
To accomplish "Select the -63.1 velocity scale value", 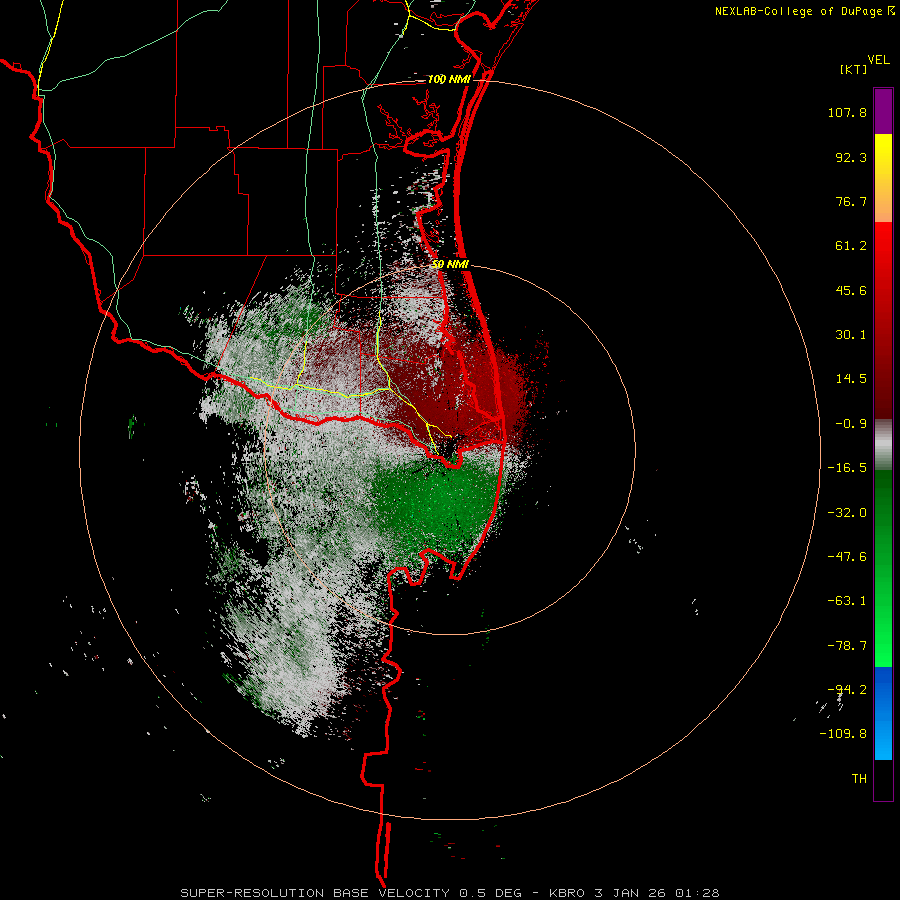I will [847, 601].
